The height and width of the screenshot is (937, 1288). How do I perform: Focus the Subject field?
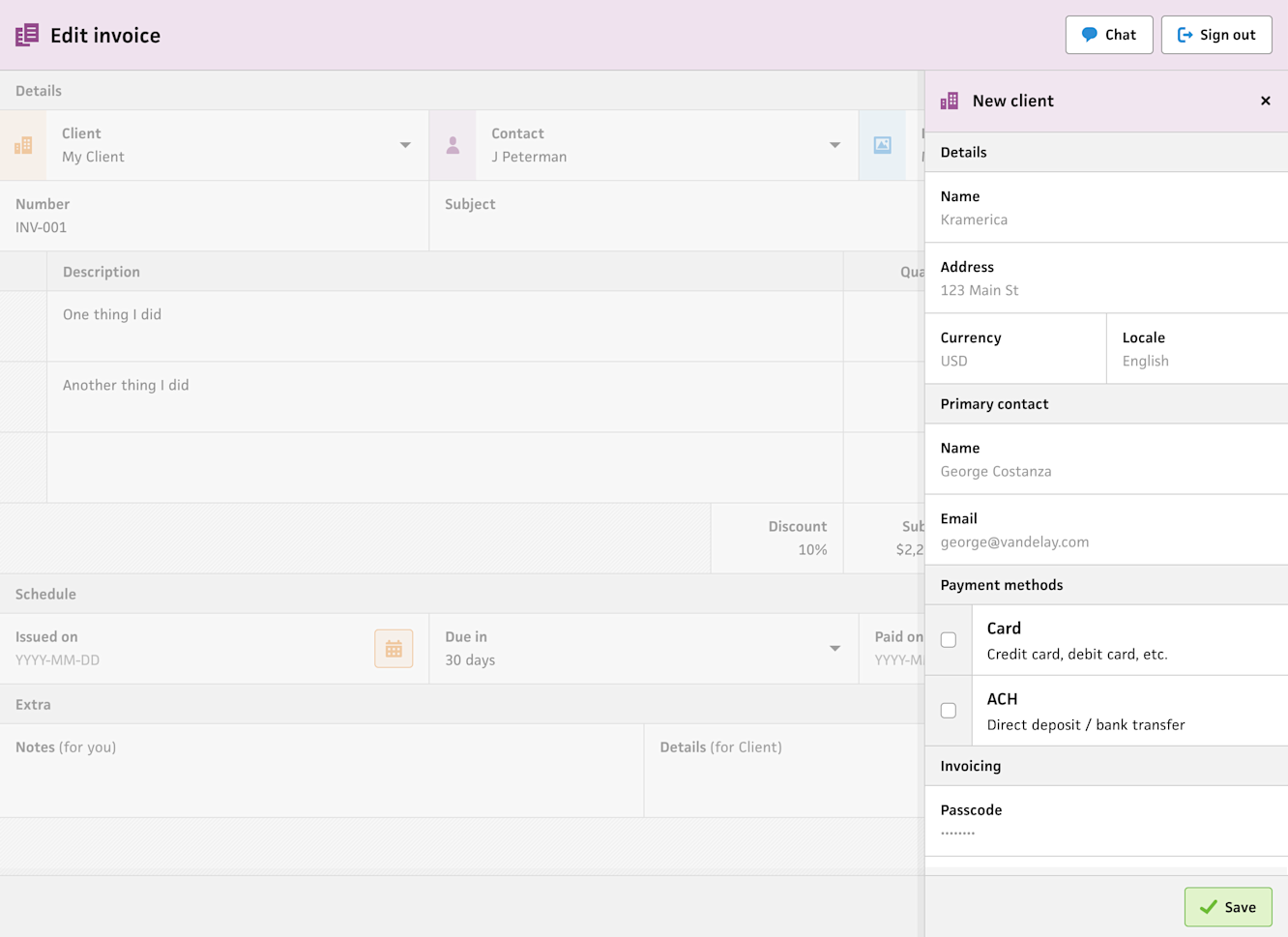point(677,216)
